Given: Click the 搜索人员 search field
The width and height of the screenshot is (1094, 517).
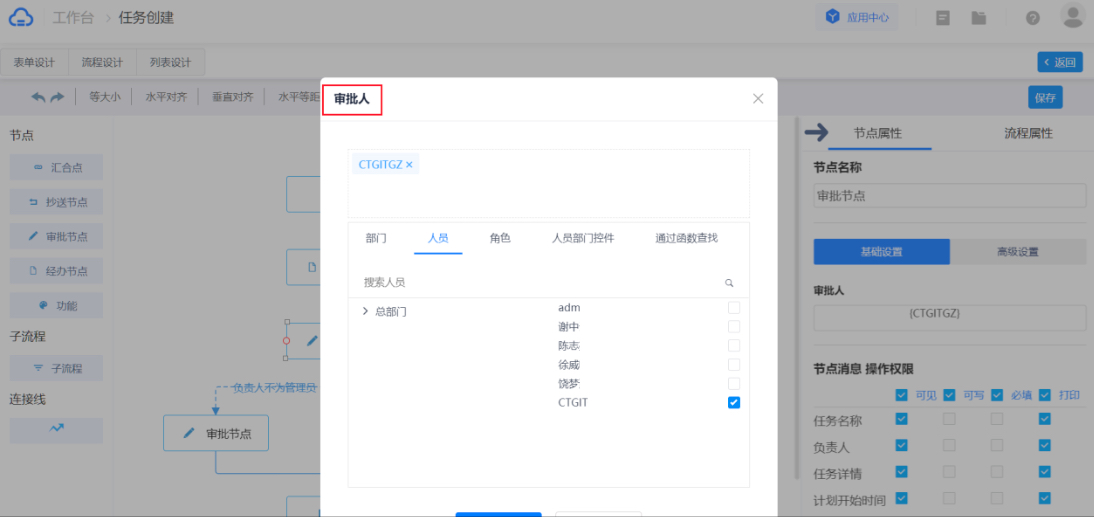Looking at the screenshot, I should 540,283.
